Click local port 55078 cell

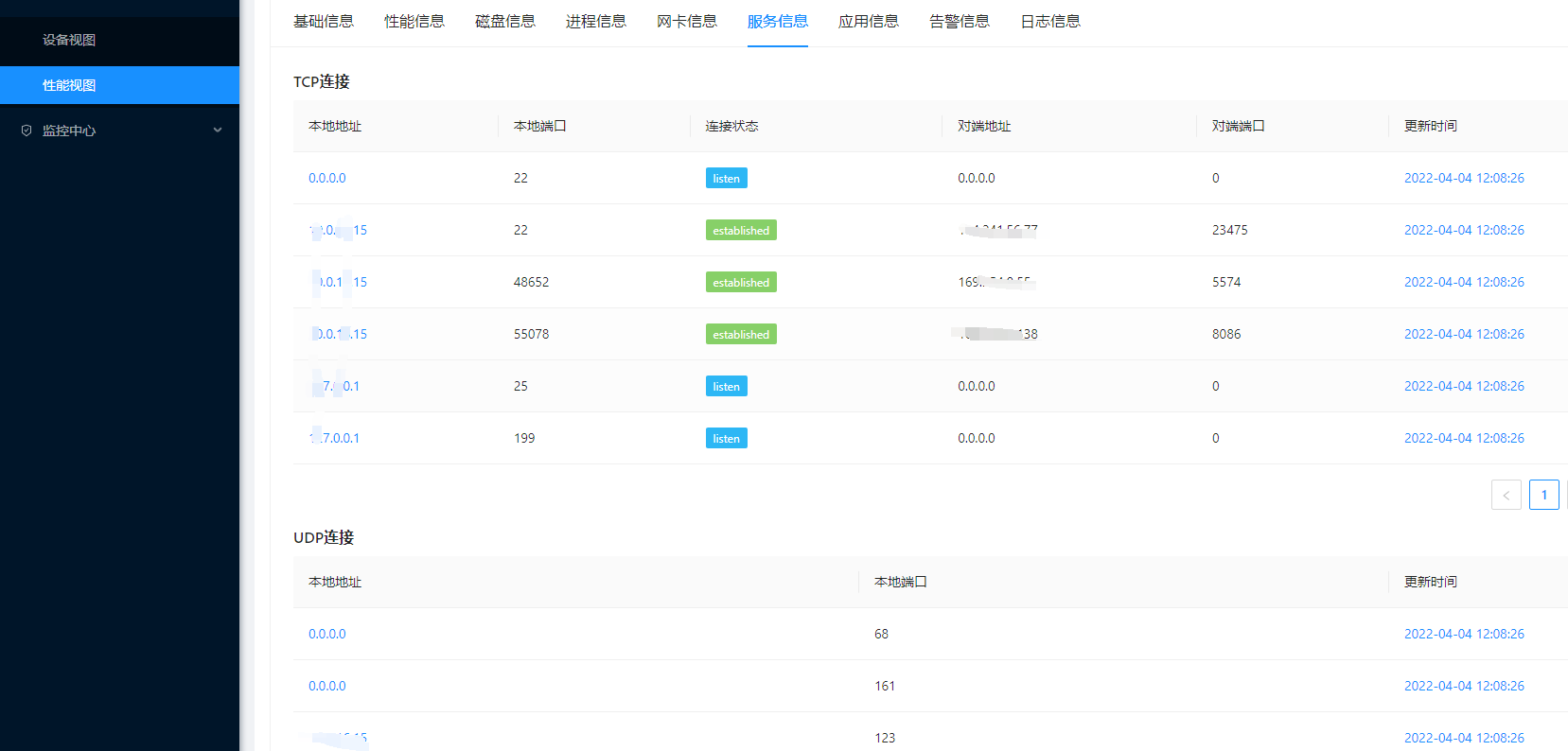click(x=532, y=334)
